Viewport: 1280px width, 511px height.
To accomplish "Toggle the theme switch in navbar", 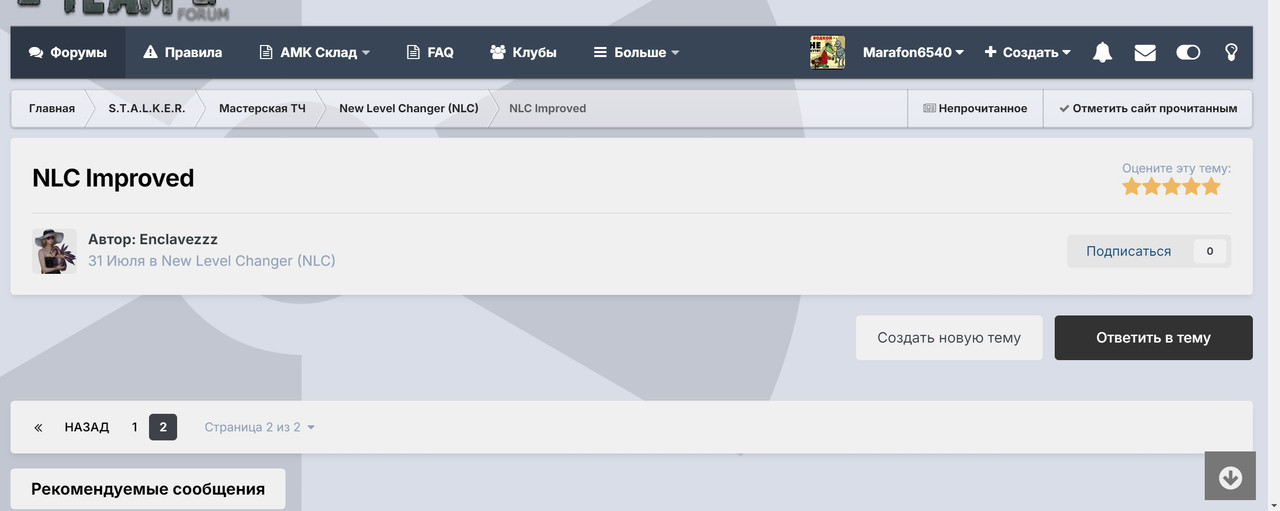I will tap(1188, 52).
